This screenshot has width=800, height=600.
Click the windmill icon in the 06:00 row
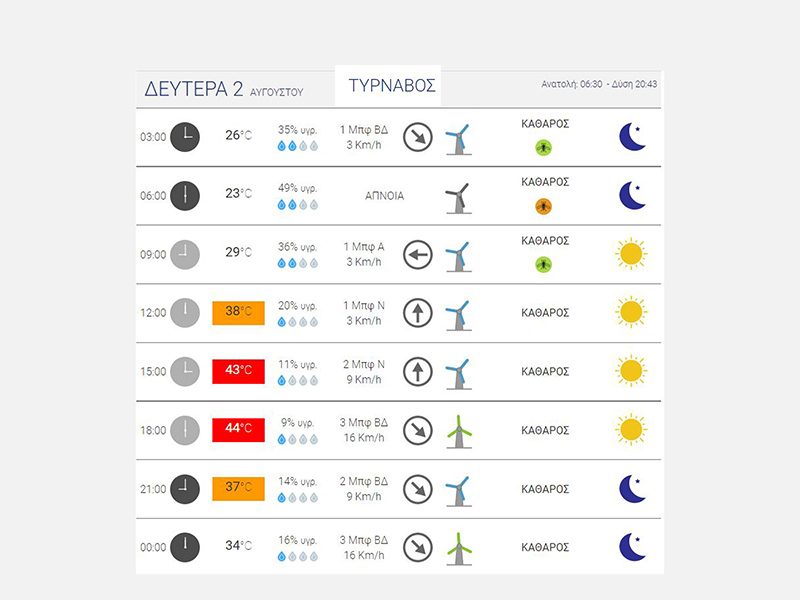pyautogui.click(x=456, y=196)
